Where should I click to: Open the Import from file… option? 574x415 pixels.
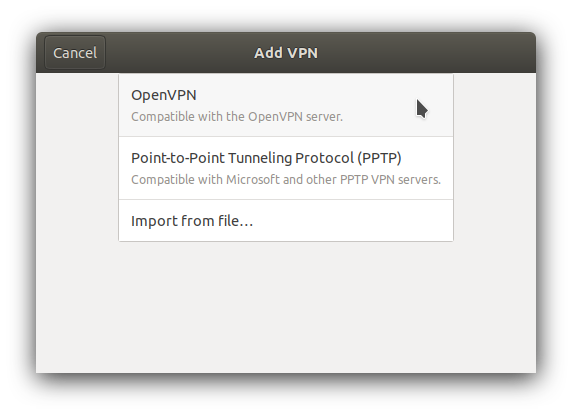286,221
